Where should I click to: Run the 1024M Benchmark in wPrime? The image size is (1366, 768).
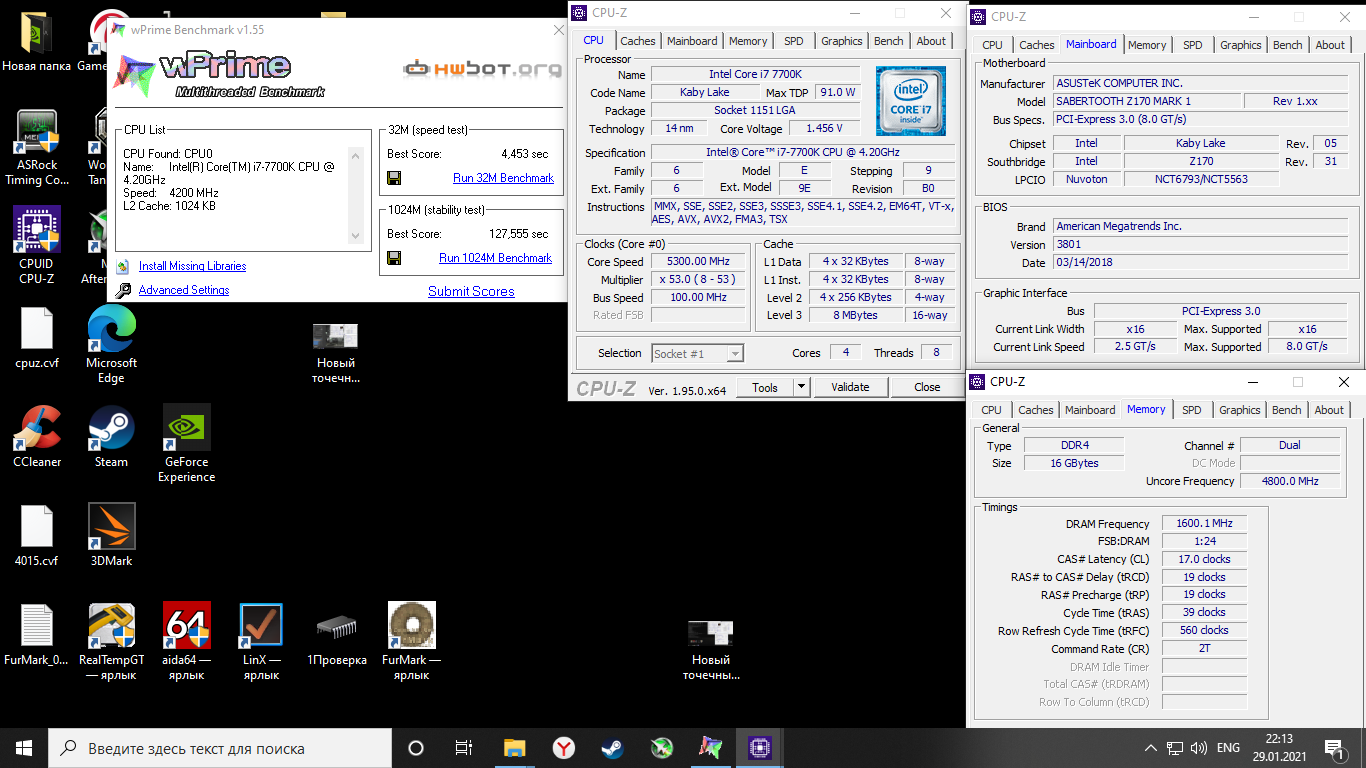495,258
